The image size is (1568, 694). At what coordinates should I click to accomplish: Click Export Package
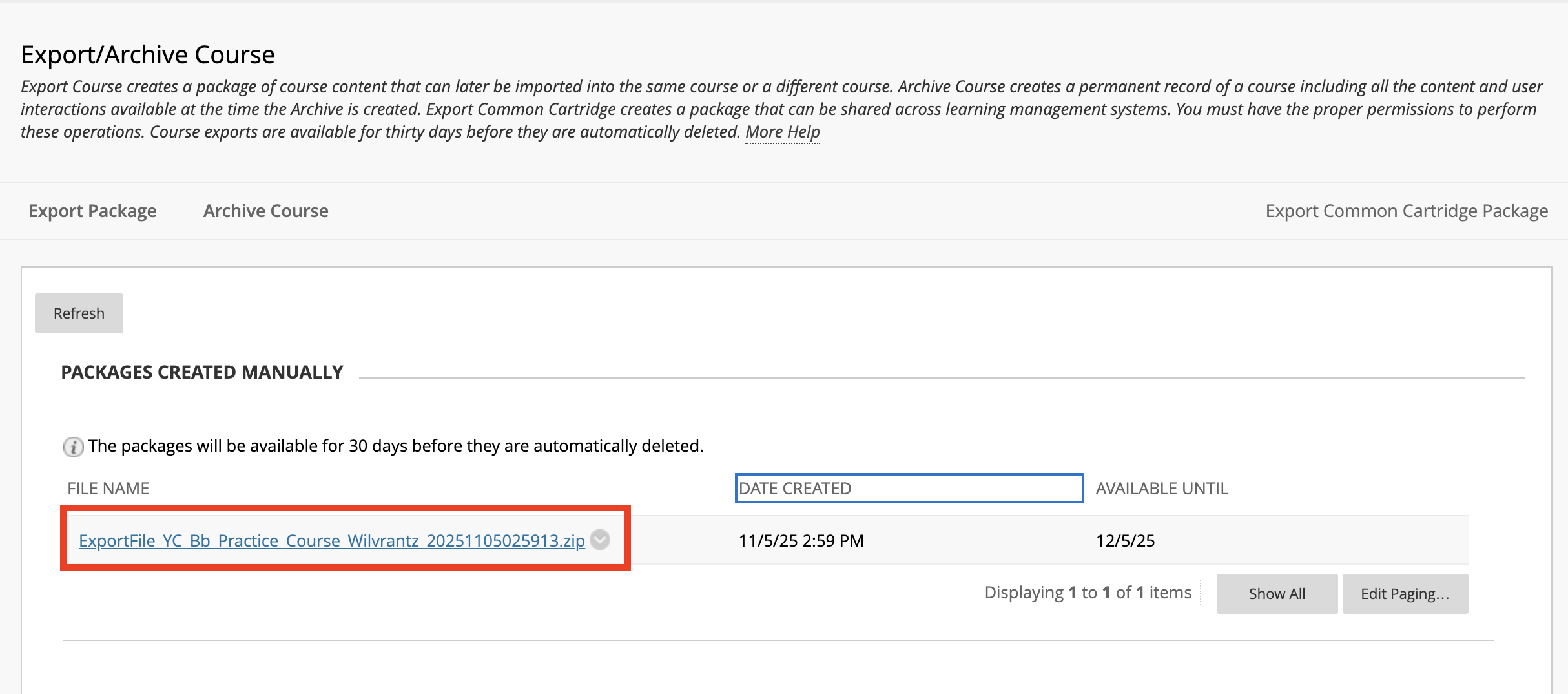point(92,211)
